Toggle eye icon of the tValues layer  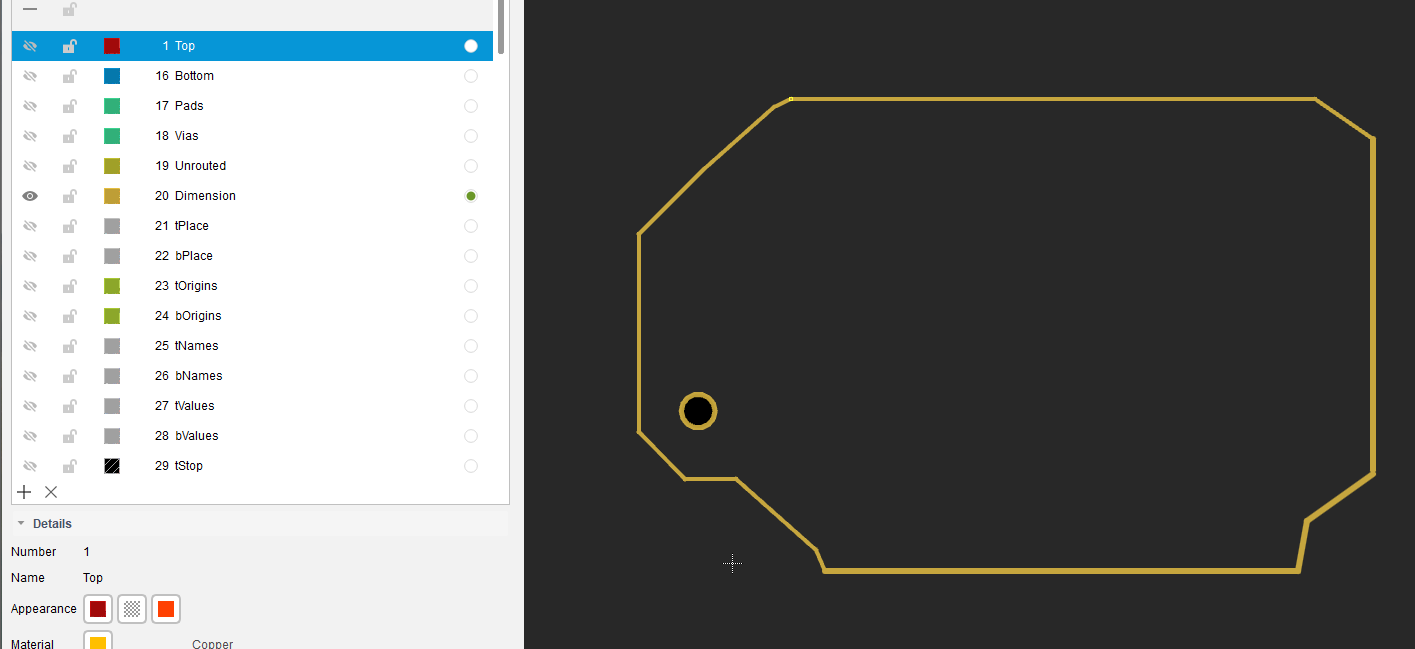tap(30, 406)
